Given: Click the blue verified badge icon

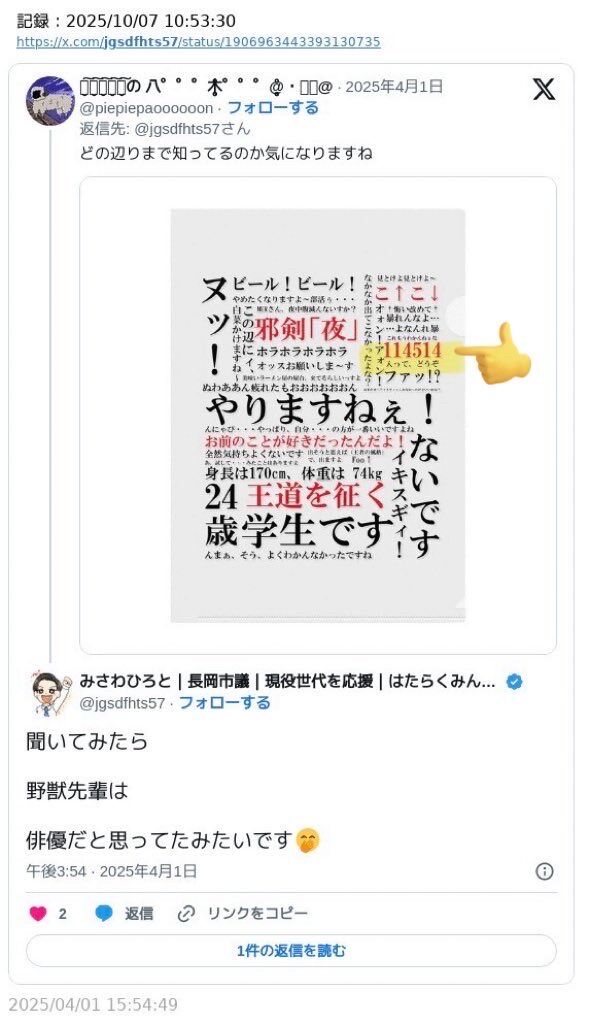Looking at the screenshot, I should click(515, 682).
